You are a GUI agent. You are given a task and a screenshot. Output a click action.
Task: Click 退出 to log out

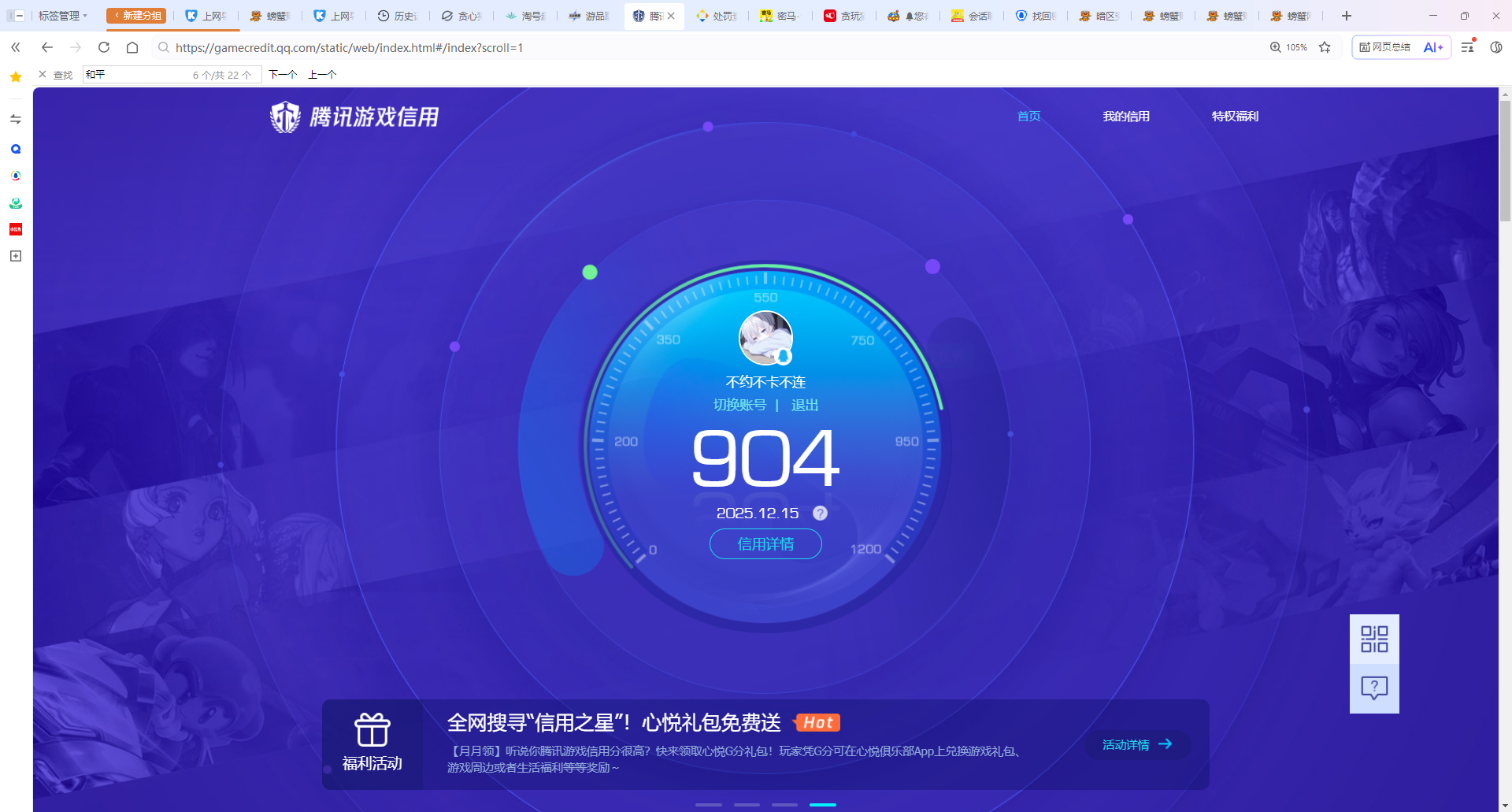click(x=803, y=405)
